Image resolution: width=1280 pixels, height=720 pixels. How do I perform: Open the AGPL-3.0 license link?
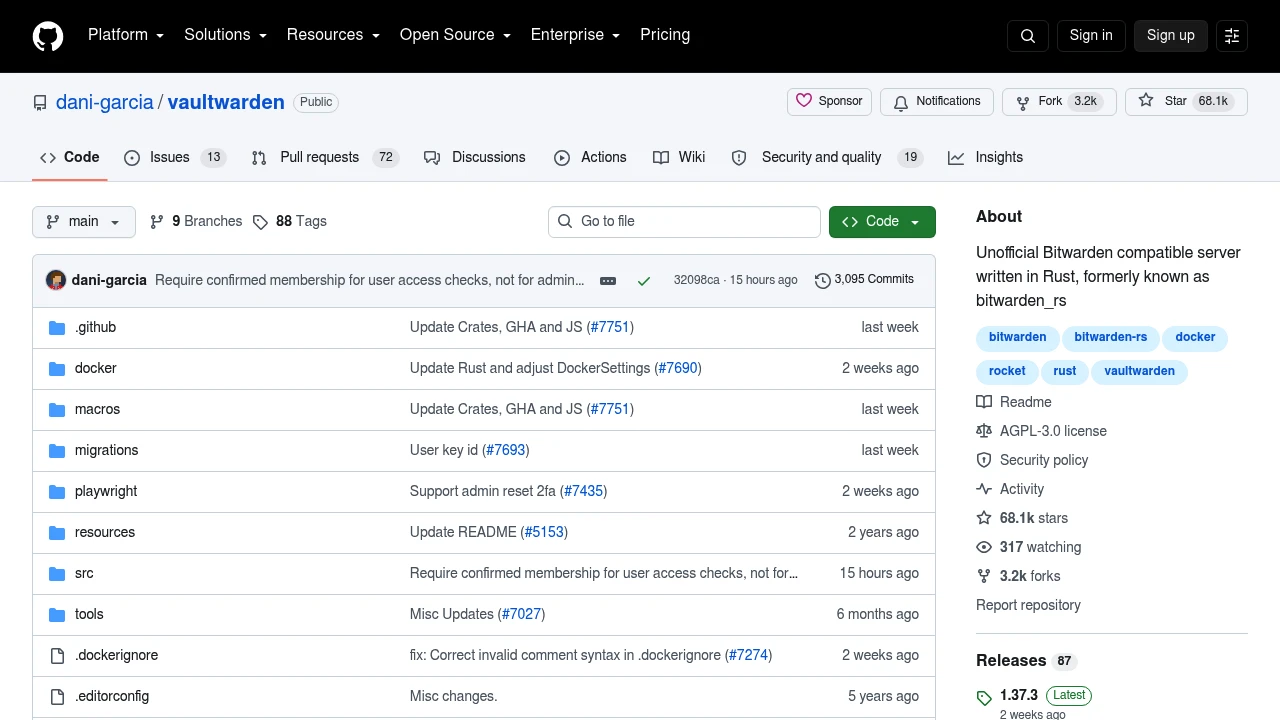tap(1053, 431)
